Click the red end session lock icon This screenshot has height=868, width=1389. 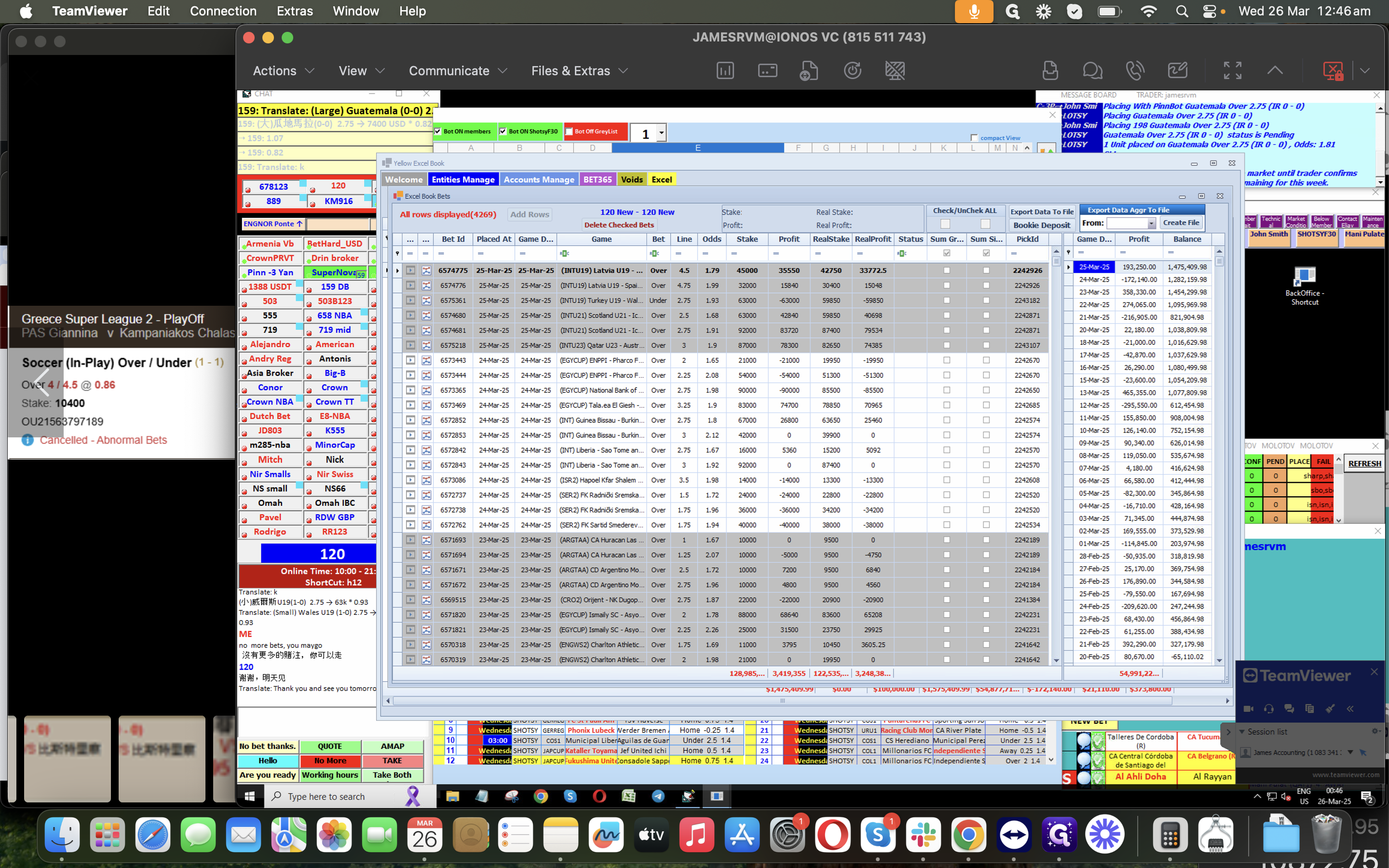pyautogui.click(x=1333, y=70)
